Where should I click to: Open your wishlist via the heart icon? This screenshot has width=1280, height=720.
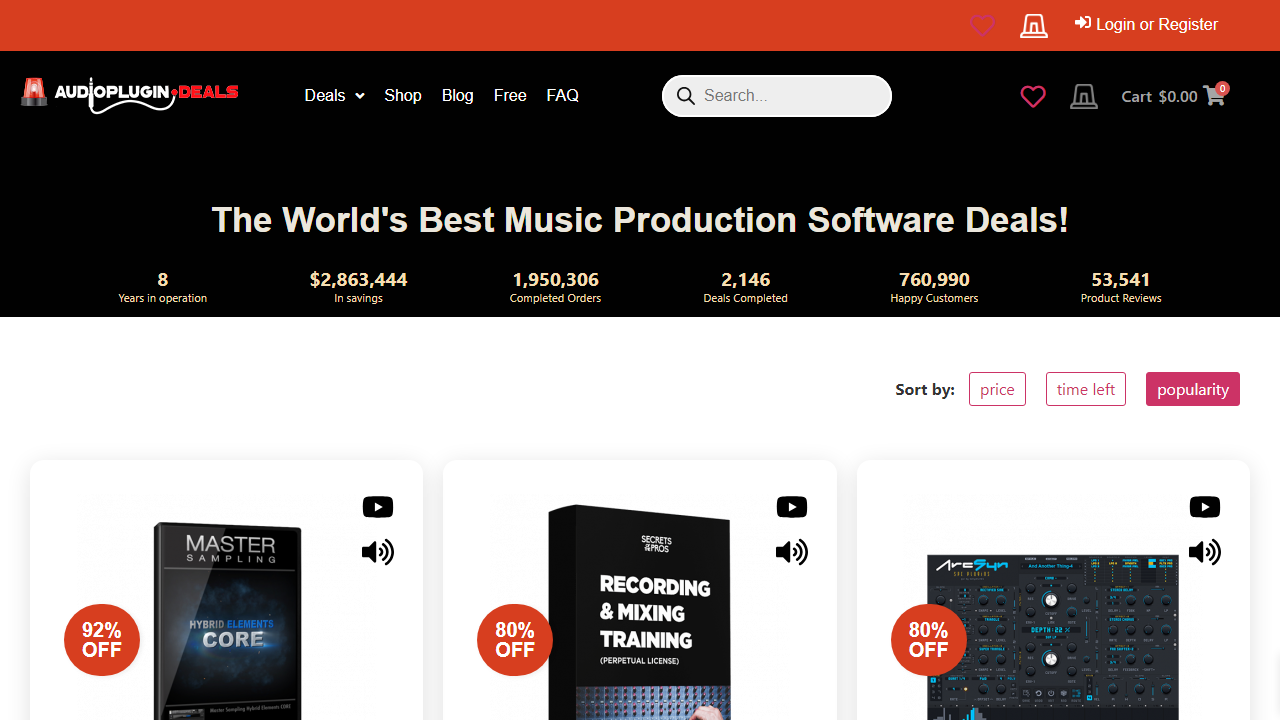pyautogui.click(x=1033, y=96)
